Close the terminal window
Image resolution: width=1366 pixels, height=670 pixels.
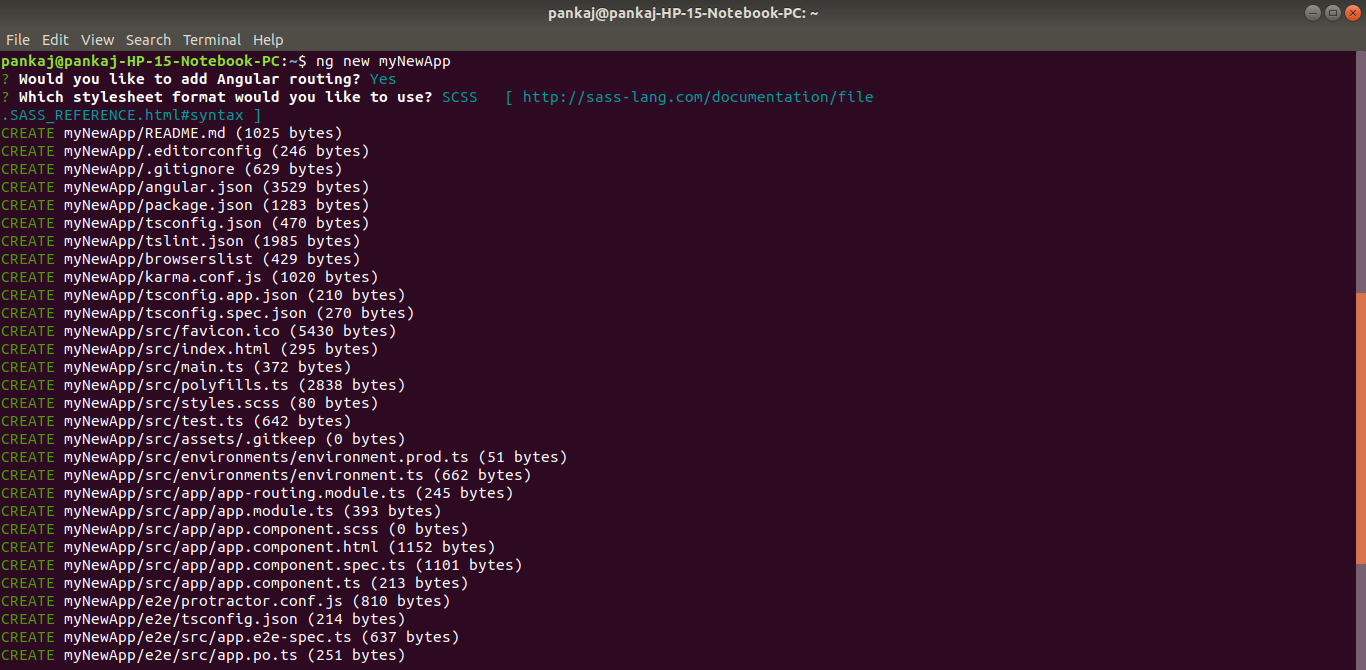(x=1351, y=13)
